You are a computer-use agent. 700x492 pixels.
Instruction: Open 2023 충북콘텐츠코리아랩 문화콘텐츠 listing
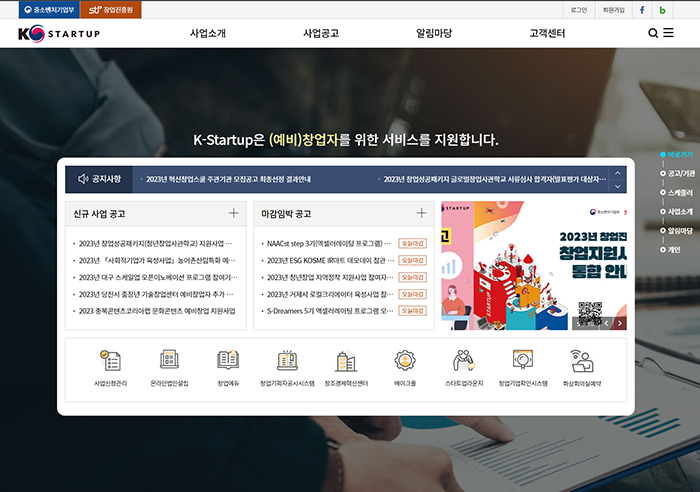157,311
